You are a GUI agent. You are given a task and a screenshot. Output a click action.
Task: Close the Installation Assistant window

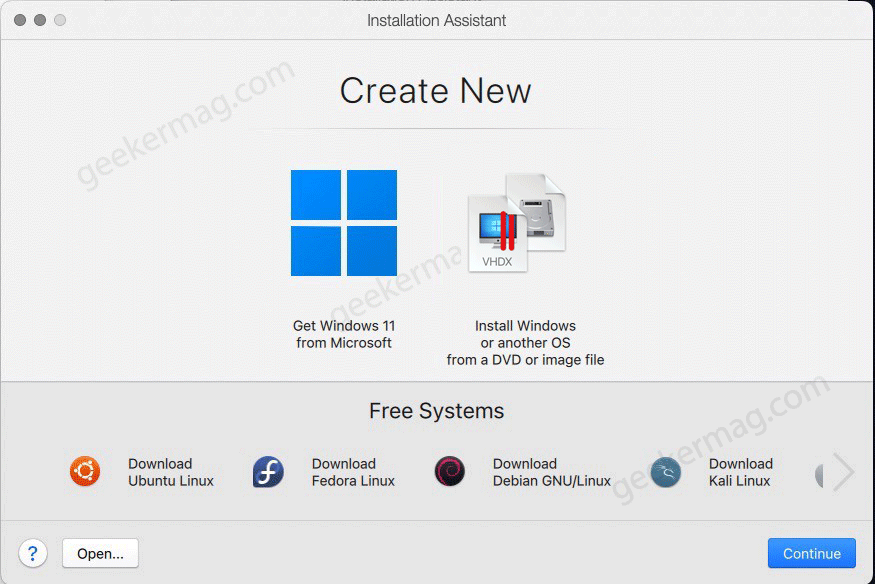(x=20, y=20)
